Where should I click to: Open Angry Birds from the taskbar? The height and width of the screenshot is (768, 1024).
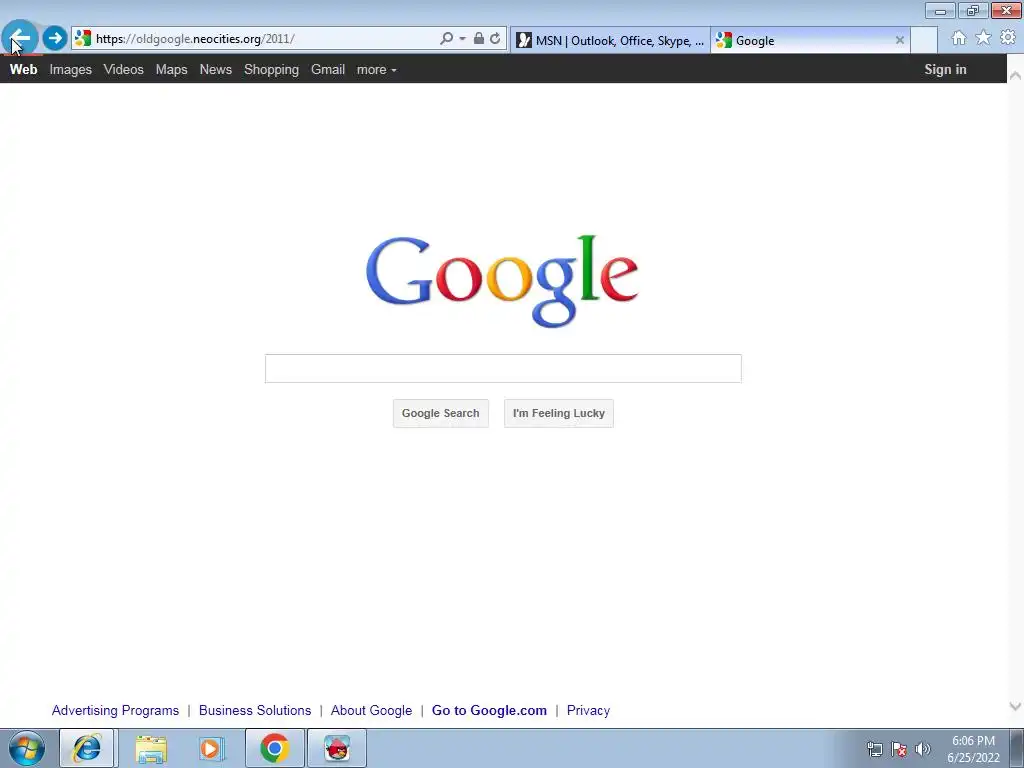337,748
